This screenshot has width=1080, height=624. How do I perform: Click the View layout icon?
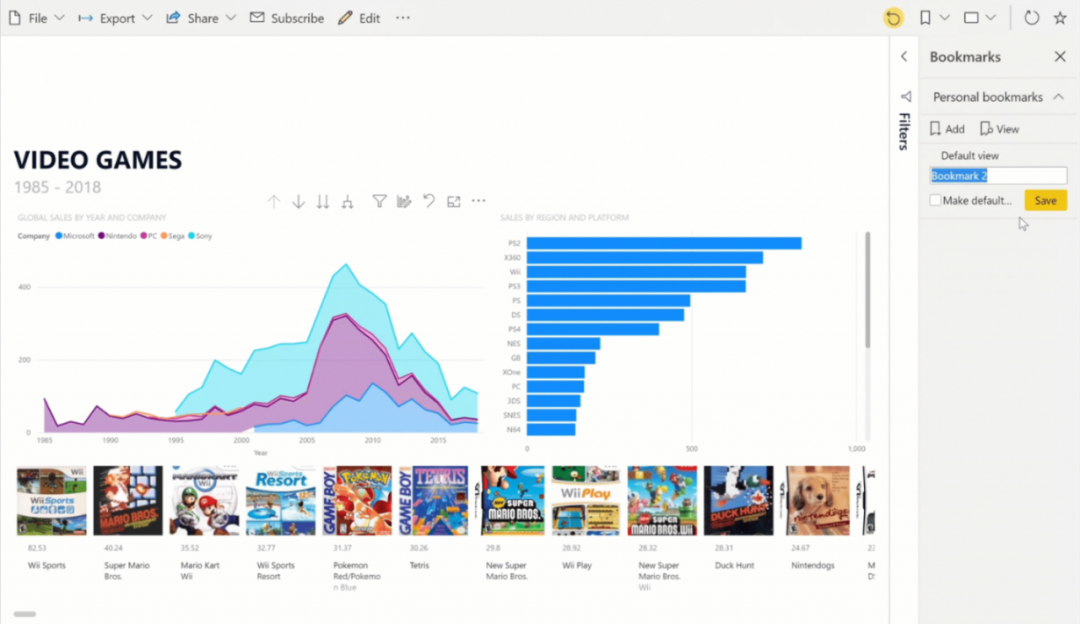click(971, 18)
